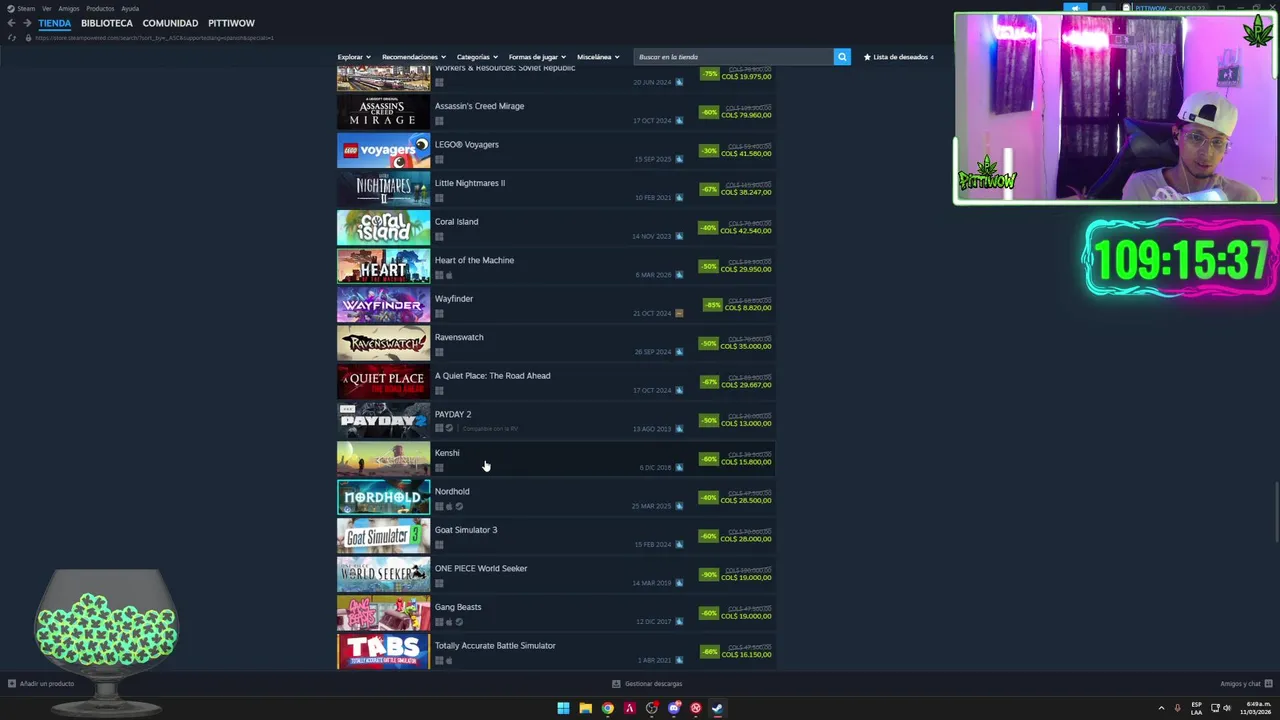Expand the Explorar dropdown
The width and height of the screenshot is (1280, 720).
click(x=354, y=57)
